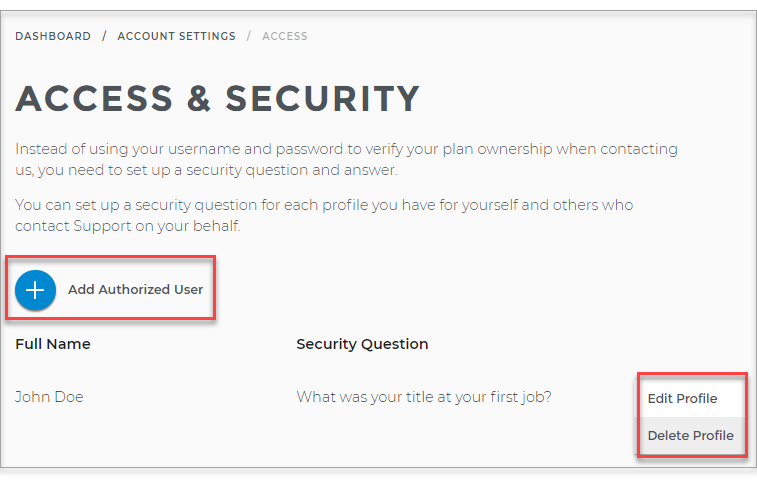Go to the DASHBOARD breadcrumb

tap(53, 36)
